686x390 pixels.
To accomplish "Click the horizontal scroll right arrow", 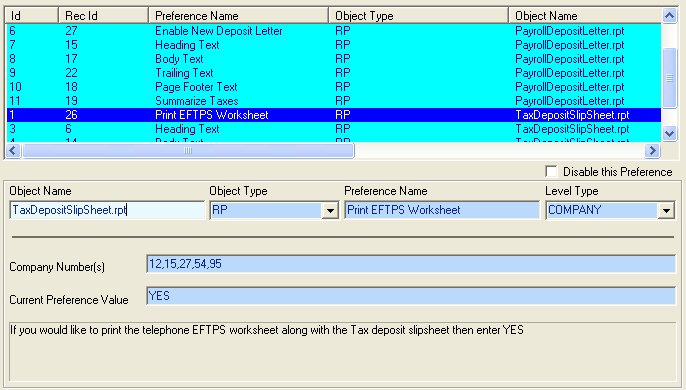I will pos(652,151).
